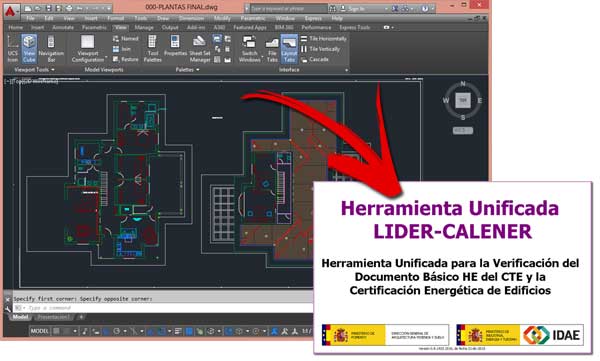Click Cascade windows
This screenshot has width=600, height=361.
click(x=315, y=60)
